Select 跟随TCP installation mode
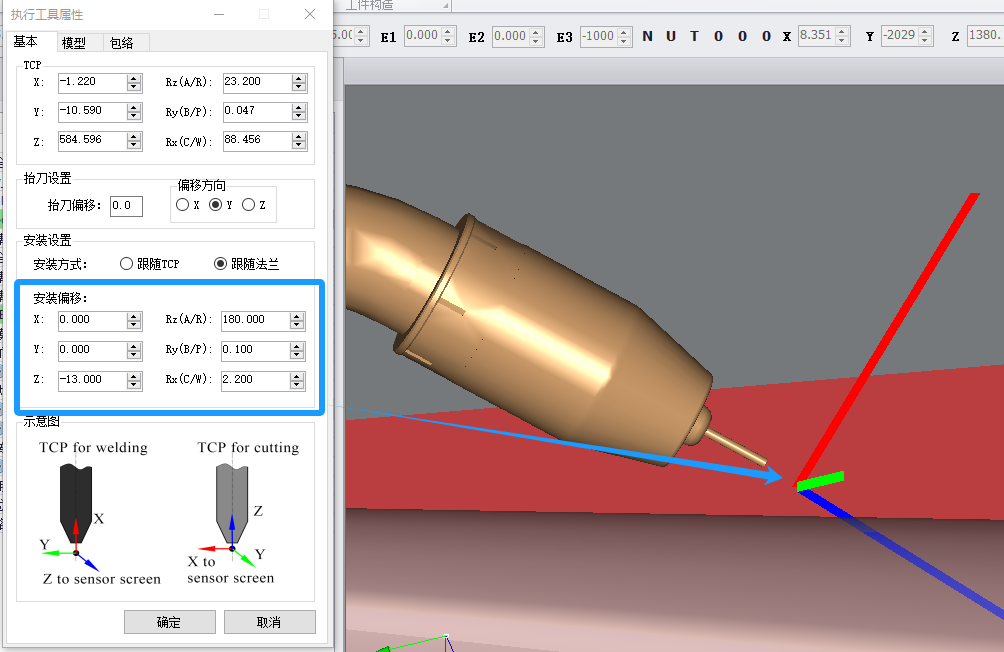Image resolution: width=1004 pixels, height=652 pixels. pos(126,264)
